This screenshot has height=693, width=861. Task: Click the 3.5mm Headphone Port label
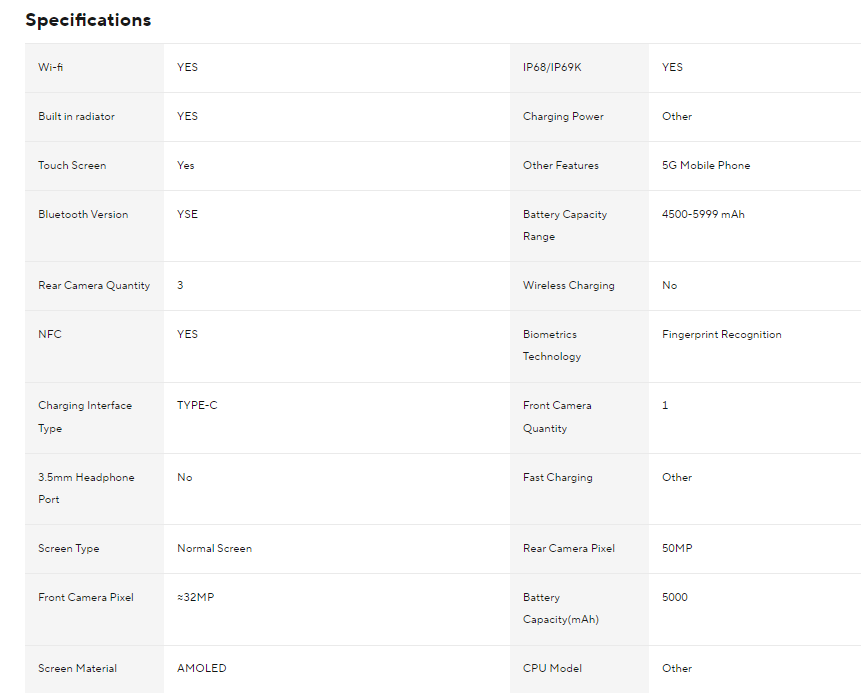(86, 488)
